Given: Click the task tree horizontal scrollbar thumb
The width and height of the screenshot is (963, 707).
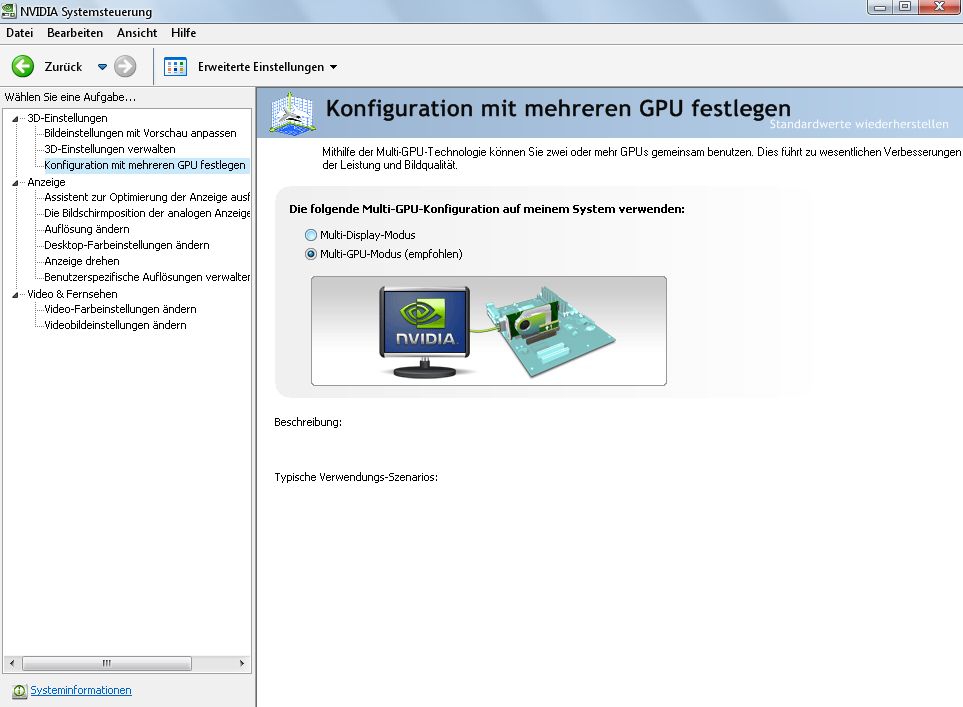Looking at the screenshot, I should click(x=107, y=663).
